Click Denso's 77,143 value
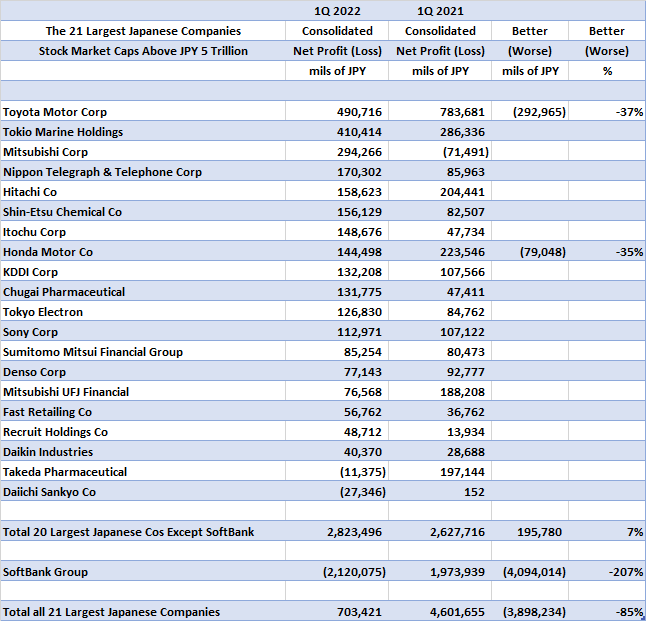Viewport: 646px width, 621px height. pyautogui.click(x=363, y=372)
